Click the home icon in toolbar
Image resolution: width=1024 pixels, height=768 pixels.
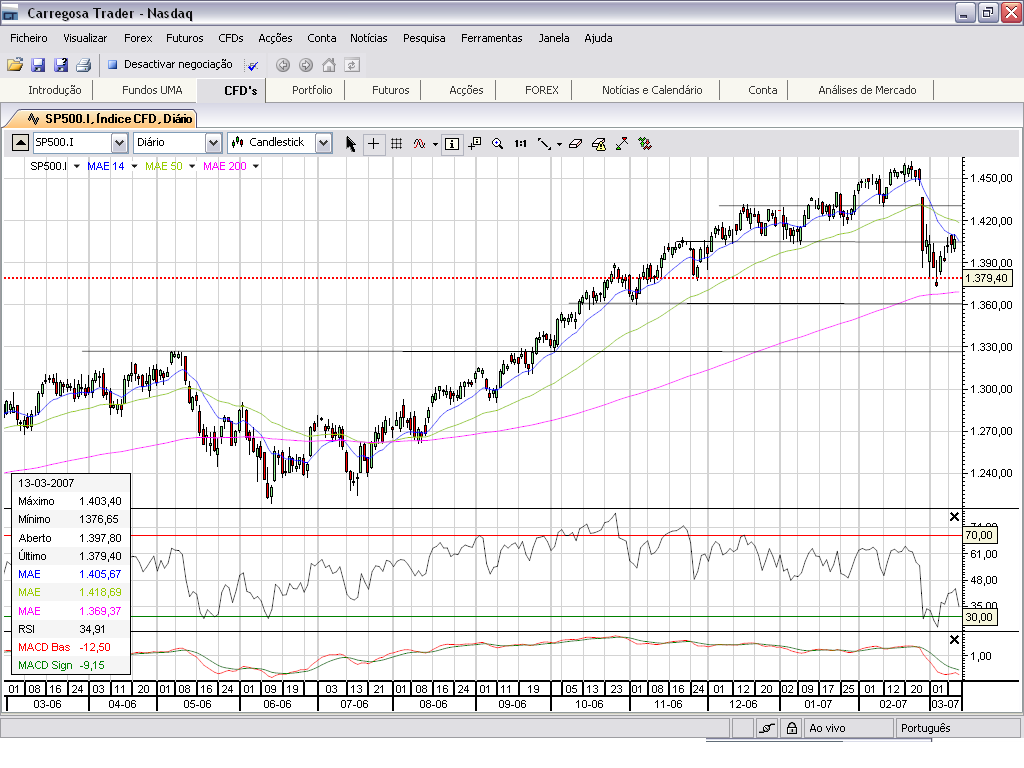[329, 65]
